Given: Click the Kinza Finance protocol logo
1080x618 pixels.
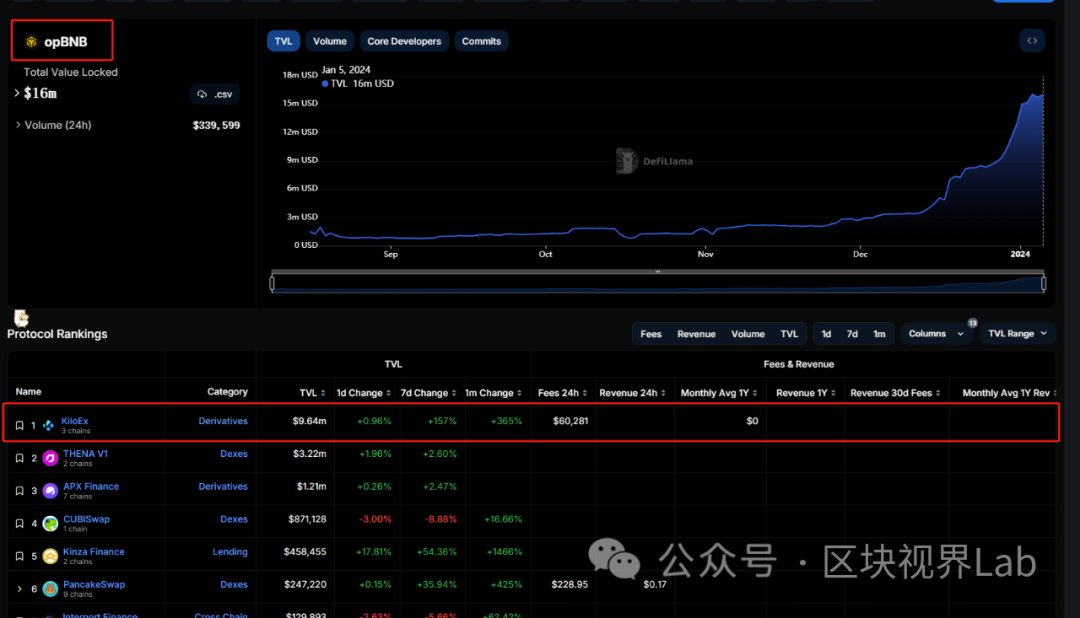Looking at the screenshot, I should (x=50, y=556).
